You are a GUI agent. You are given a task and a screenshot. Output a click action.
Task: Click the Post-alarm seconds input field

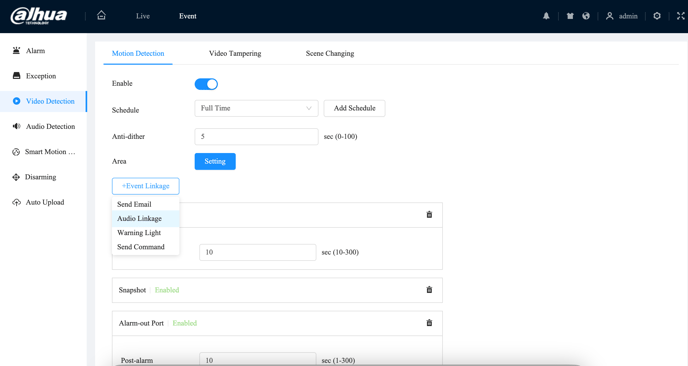258,359
